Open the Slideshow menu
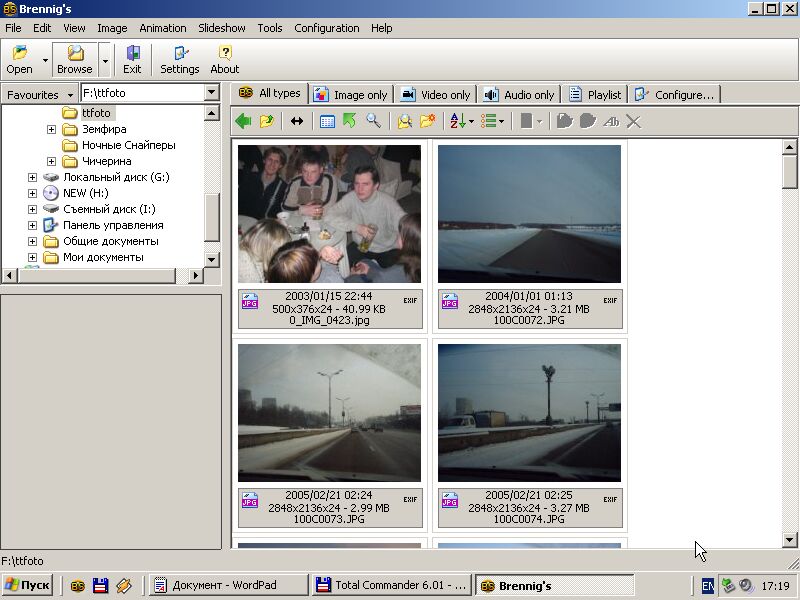The image size is (800, 600). click(x=222, y=28)
